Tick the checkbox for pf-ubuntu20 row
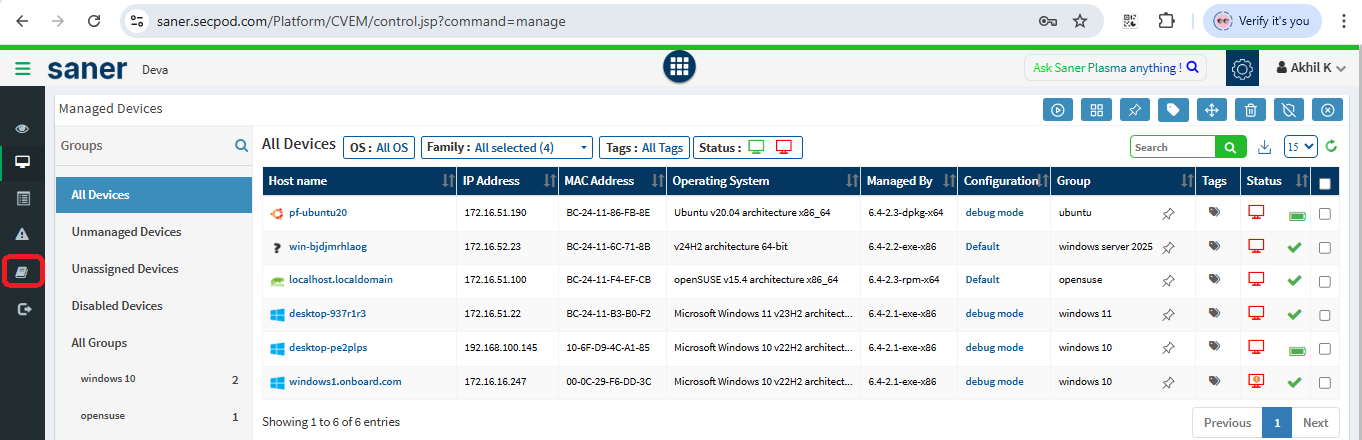The image size is (1362, 440). [x=1325, y=213]
